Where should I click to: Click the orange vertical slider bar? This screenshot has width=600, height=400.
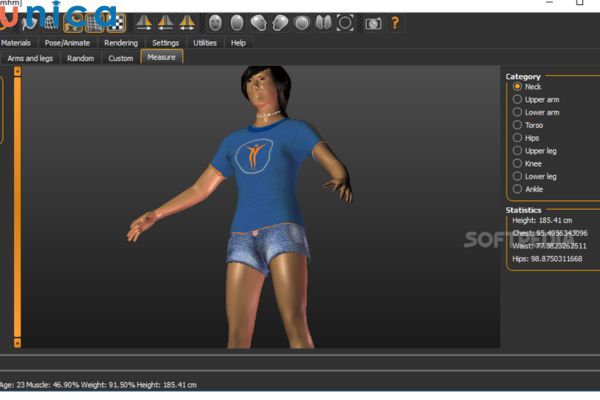[x=16, y=210]
